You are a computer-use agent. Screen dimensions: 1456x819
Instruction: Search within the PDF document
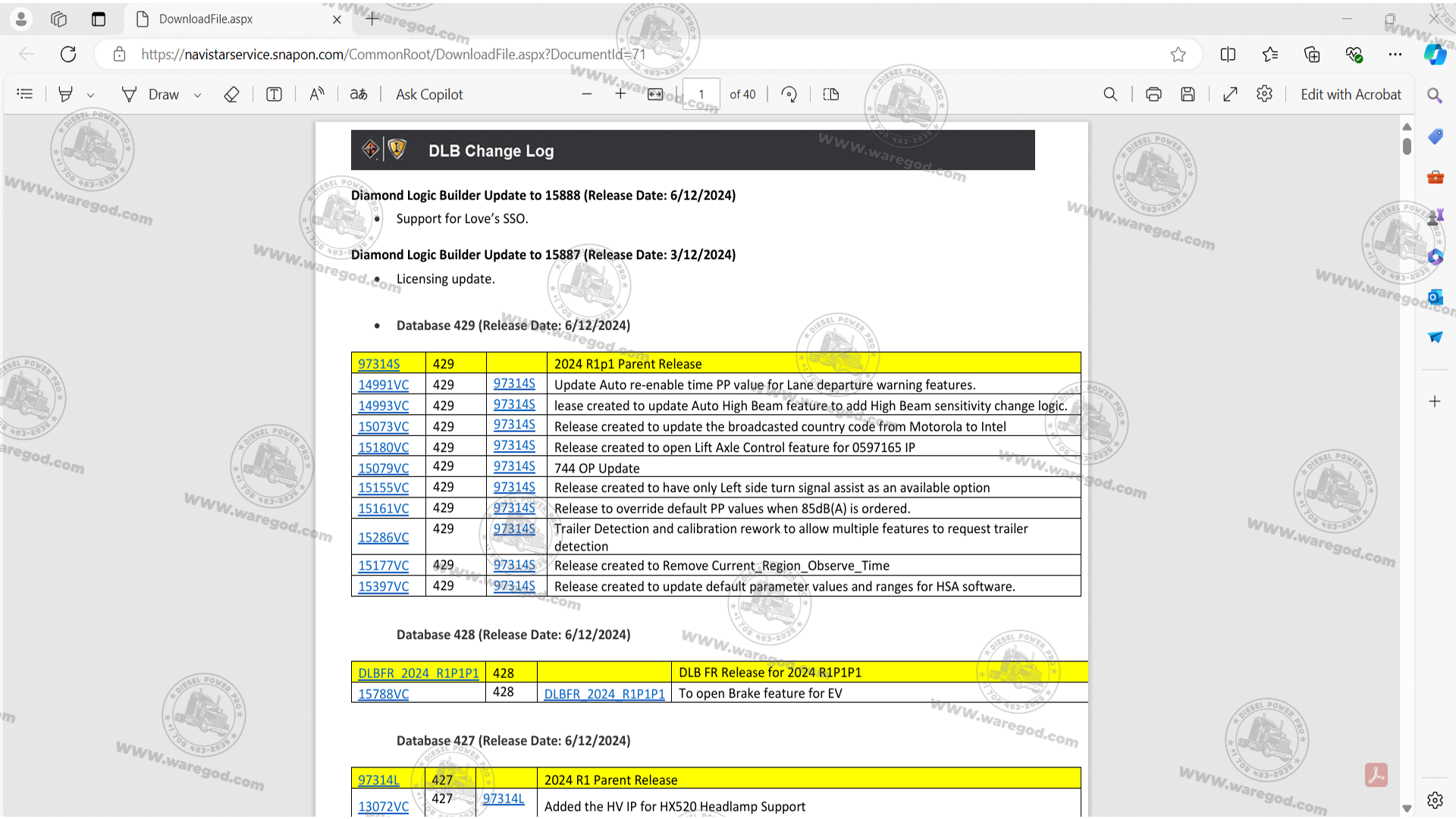coord(1110,94)
